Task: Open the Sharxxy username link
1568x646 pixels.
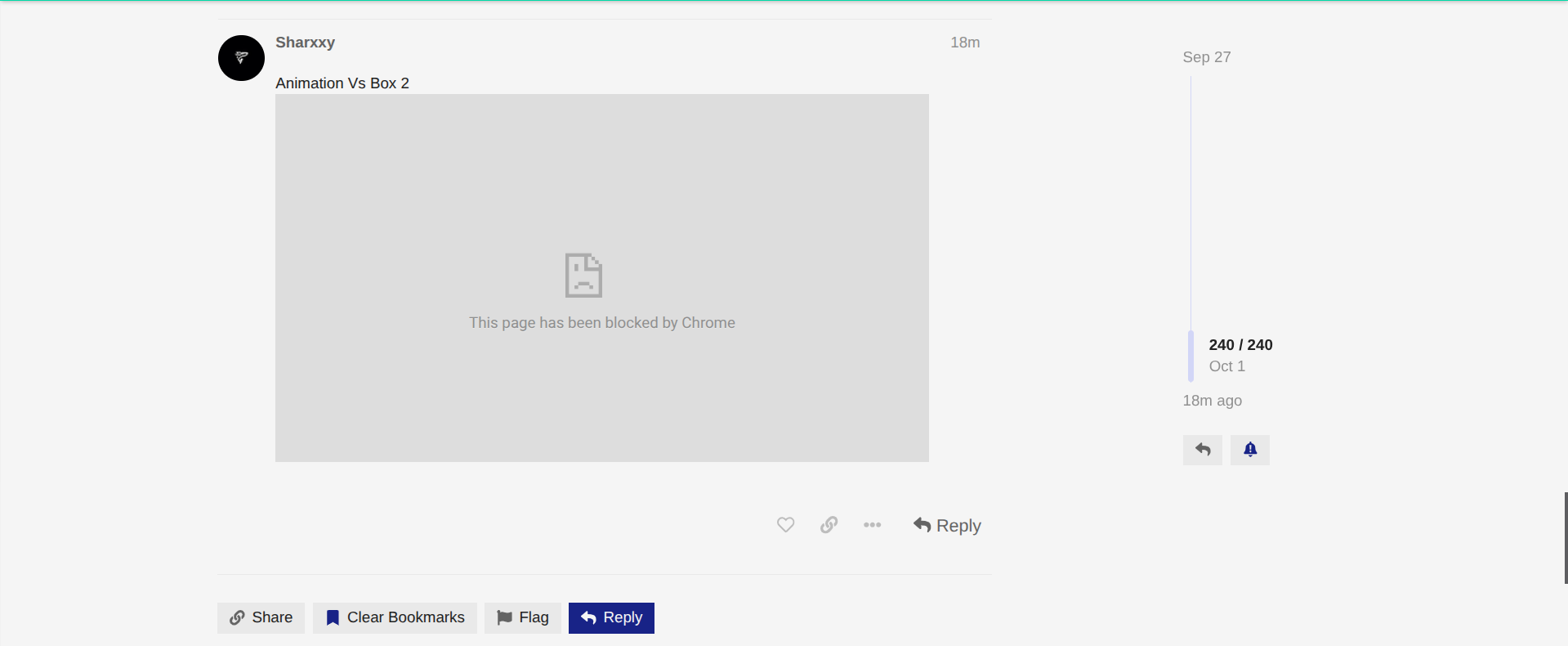Action: tap(305, 43)
